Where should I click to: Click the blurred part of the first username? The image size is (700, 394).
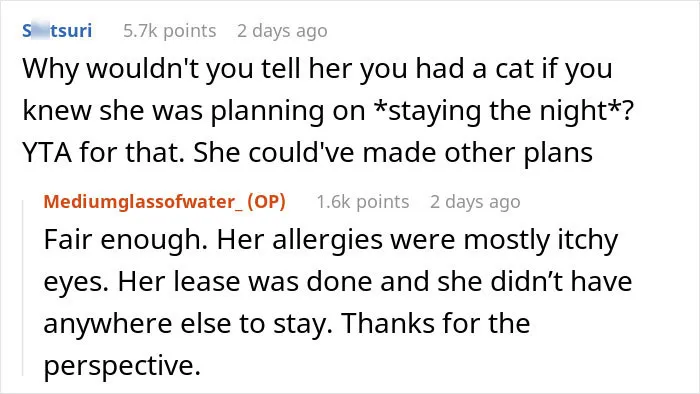(x=41, y=31)
